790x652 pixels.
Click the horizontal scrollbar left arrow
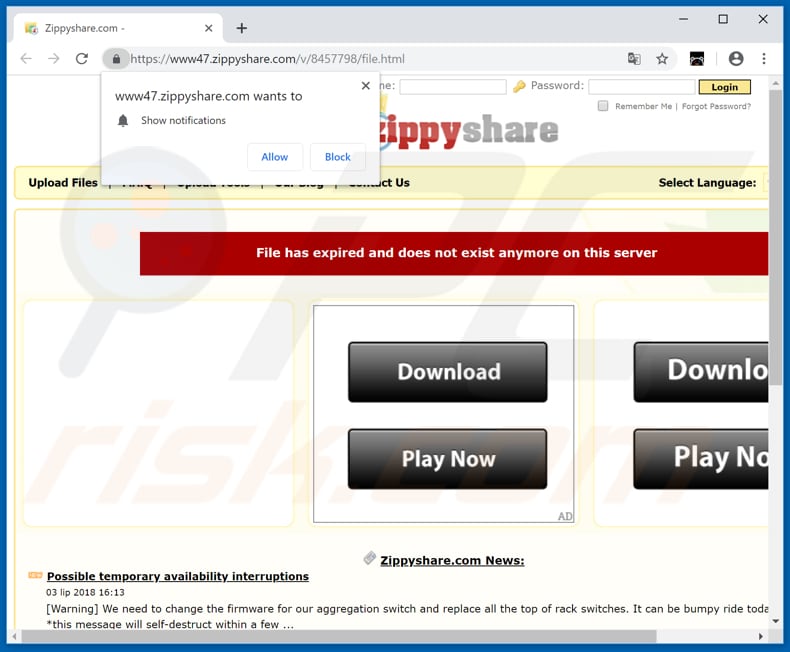[x=15, y=636]
